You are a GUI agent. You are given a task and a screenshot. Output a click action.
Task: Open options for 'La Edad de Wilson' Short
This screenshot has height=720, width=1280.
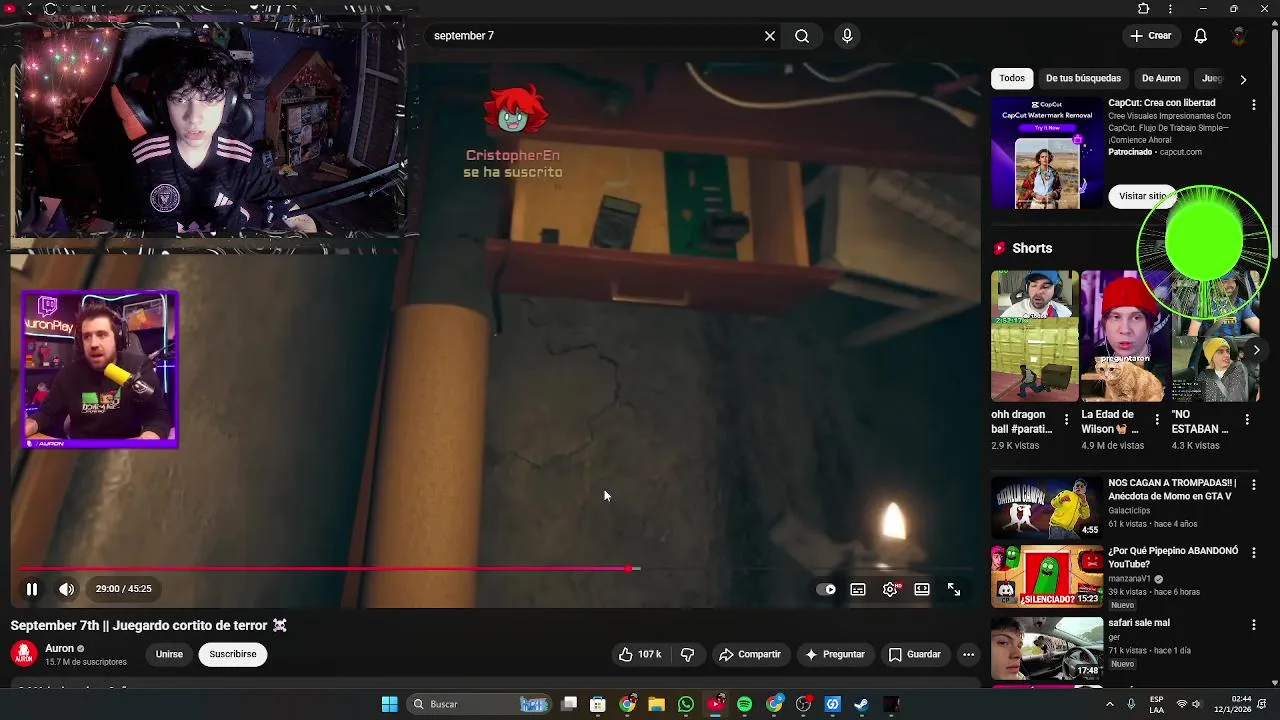(x=1157, y=420)
